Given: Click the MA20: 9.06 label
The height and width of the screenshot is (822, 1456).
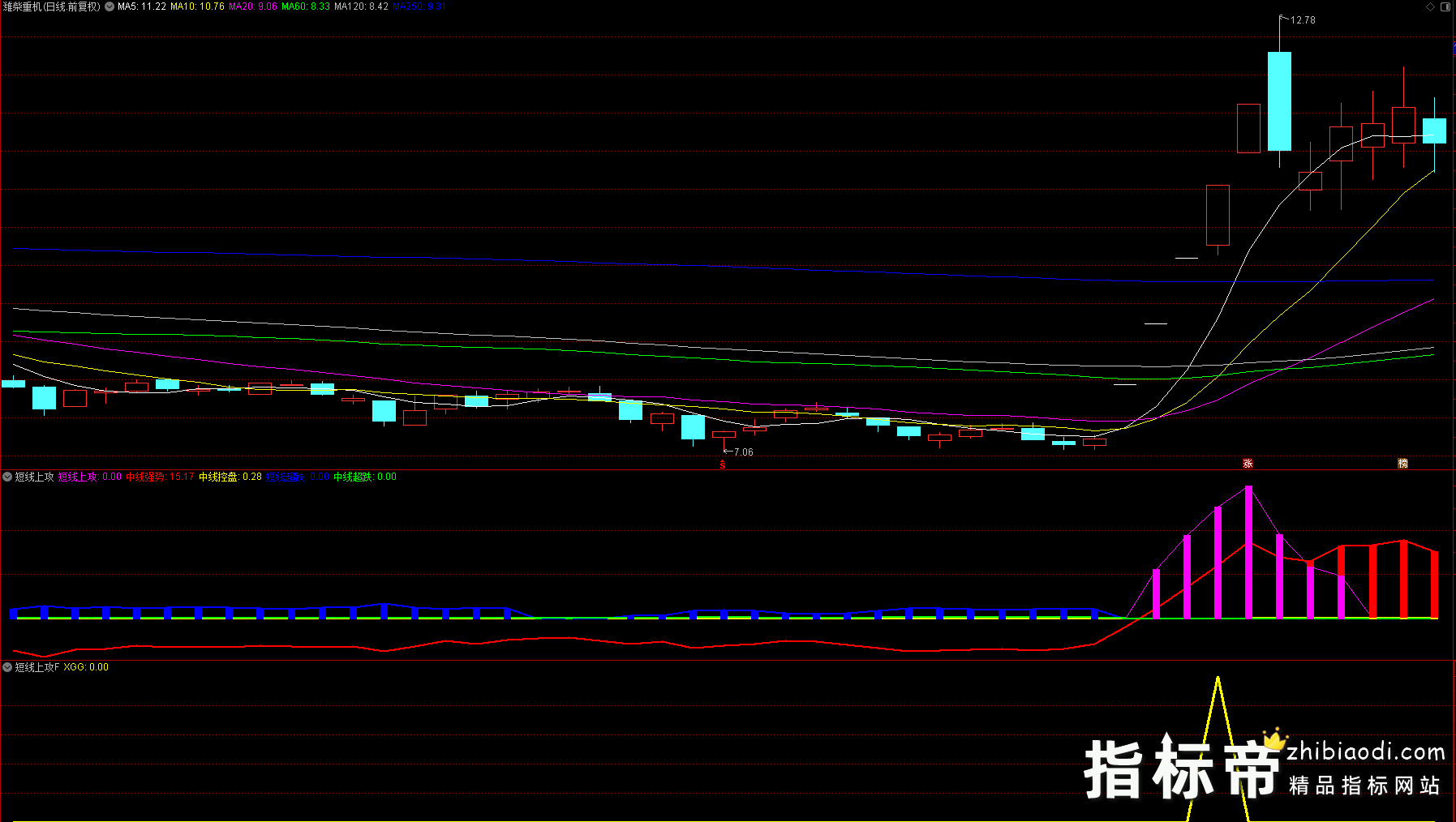Looking at the screenshot, I should pyautogui.click(x=253, y=6).
